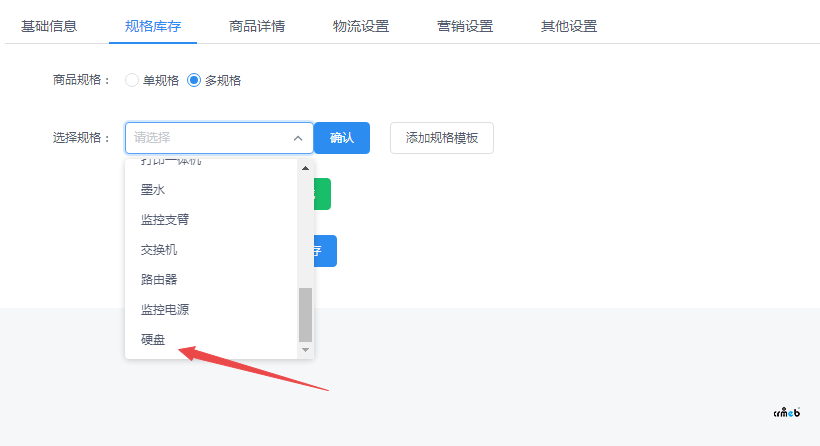Open the 物流设置 tab

point(361,26)
